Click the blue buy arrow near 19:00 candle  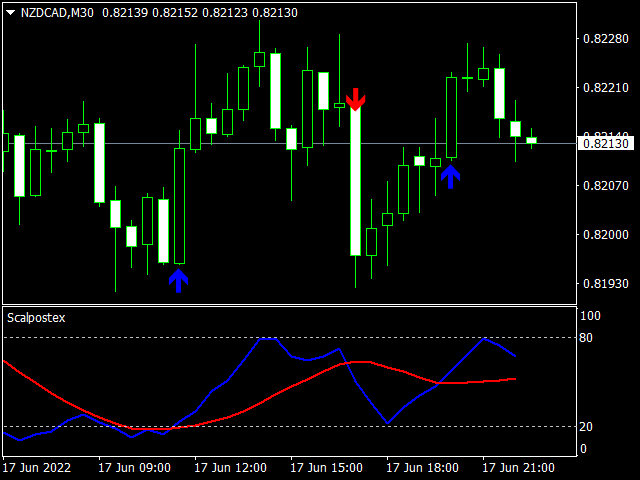(451, 177)
